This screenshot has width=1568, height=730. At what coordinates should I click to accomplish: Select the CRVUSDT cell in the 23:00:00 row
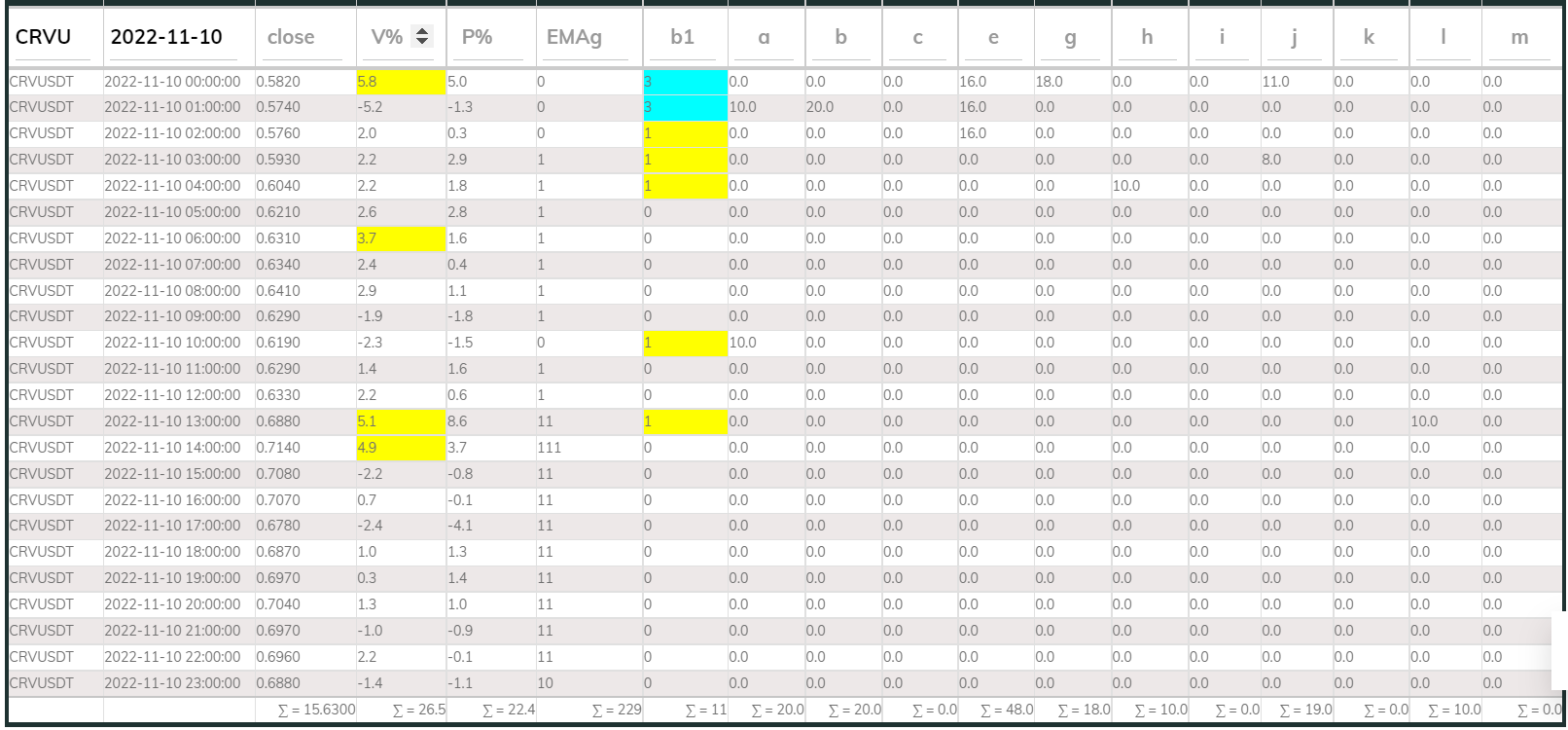(42, 683)
